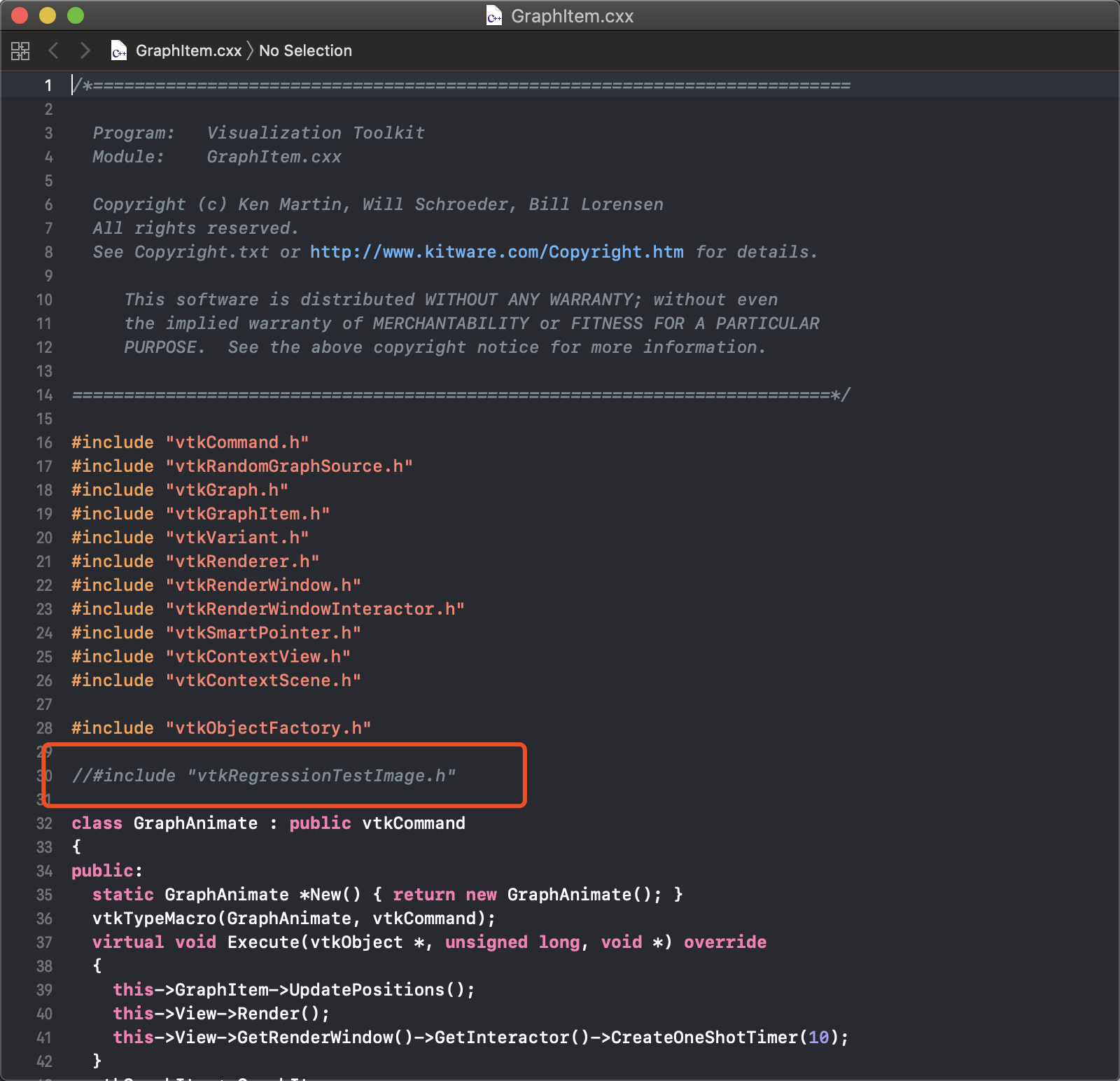This screenshot has height=1081, width=1120.
Task: Click UpdatePositions() call on line 39
Action: click(382, 990)
